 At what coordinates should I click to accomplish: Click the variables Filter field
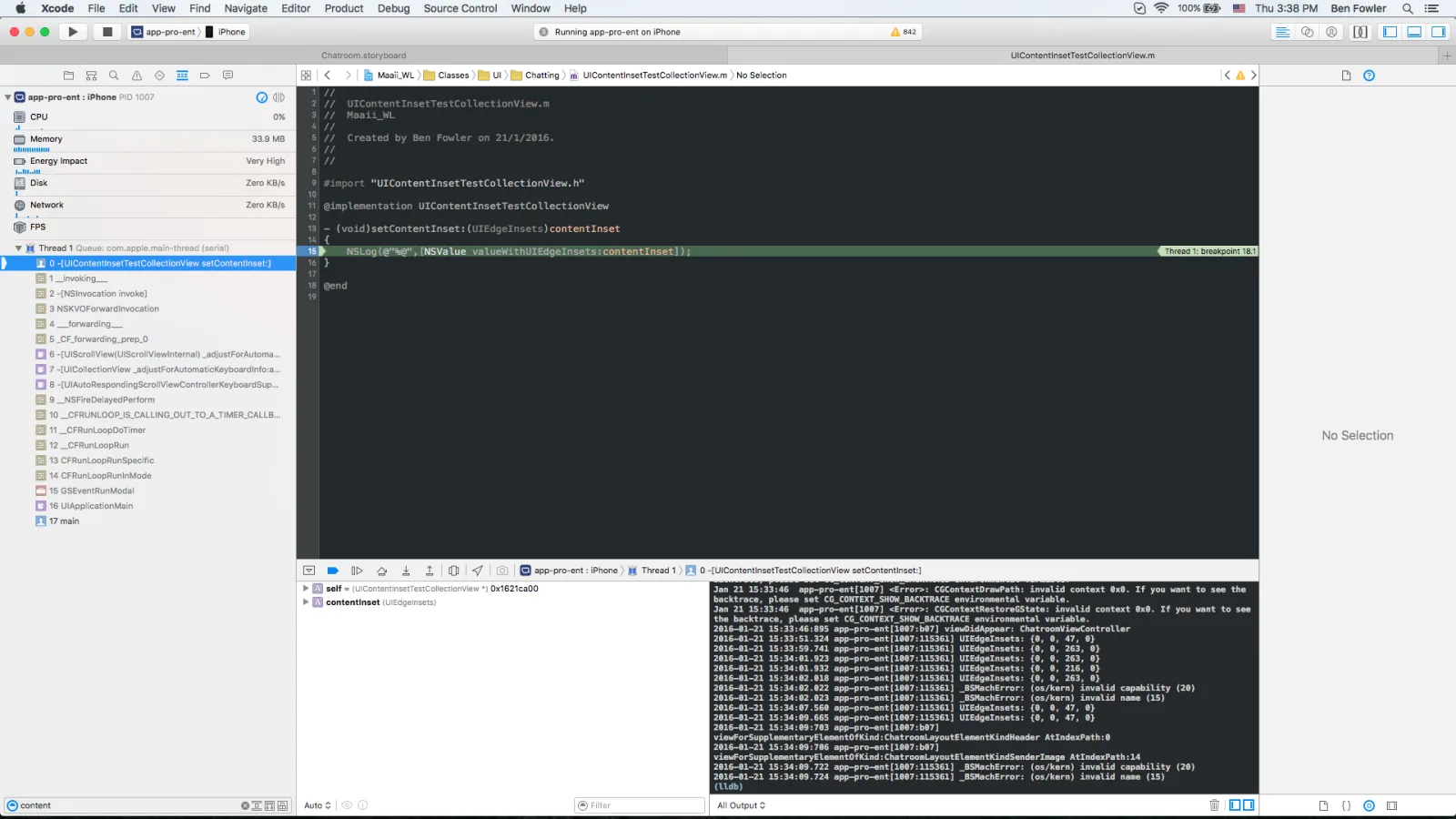(x=640, y=805)
